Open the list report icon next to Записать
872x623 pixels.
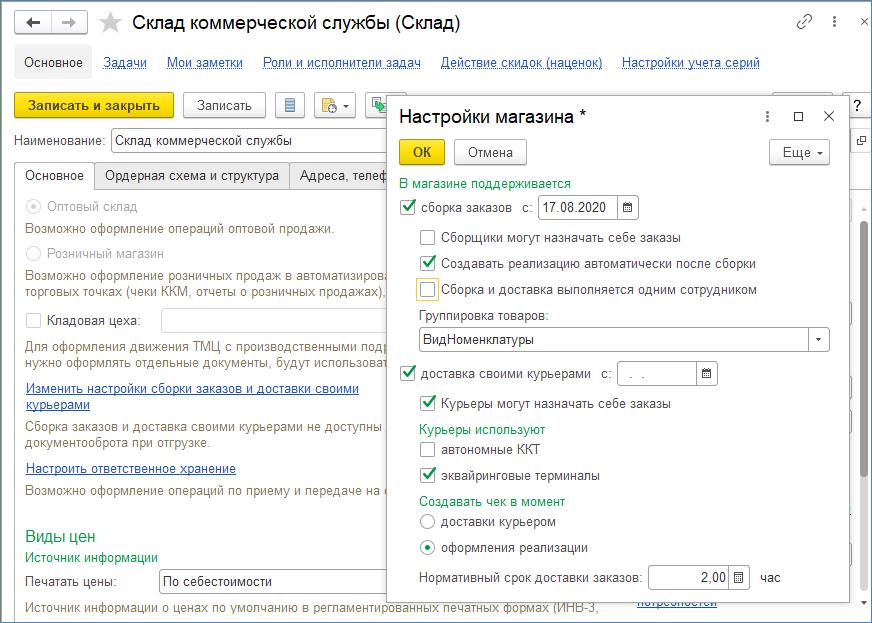[x=290, y=105]
